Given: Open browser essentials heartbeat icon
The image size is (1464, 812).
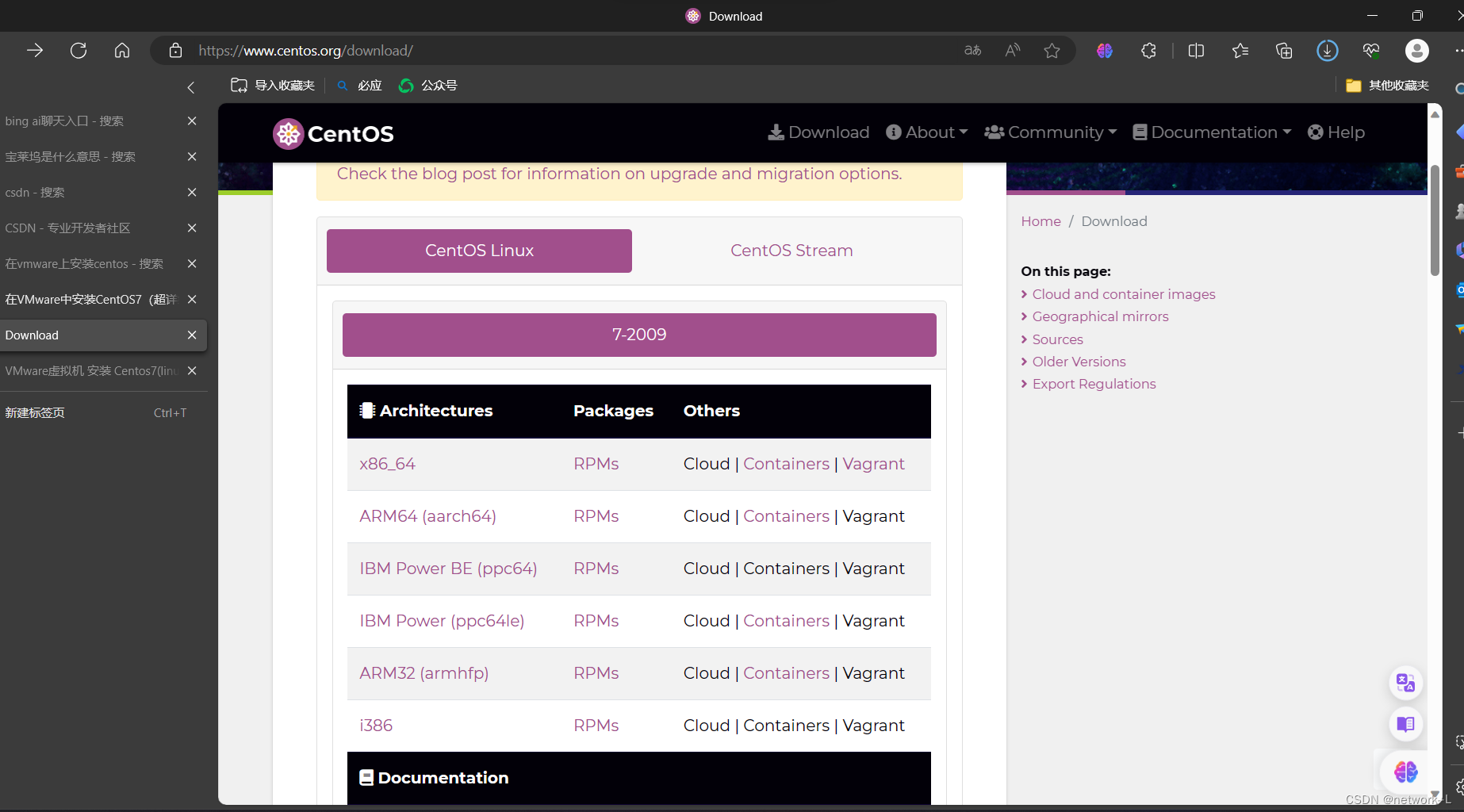Looking at the screenshot, I should click(x=1371, y=51).
